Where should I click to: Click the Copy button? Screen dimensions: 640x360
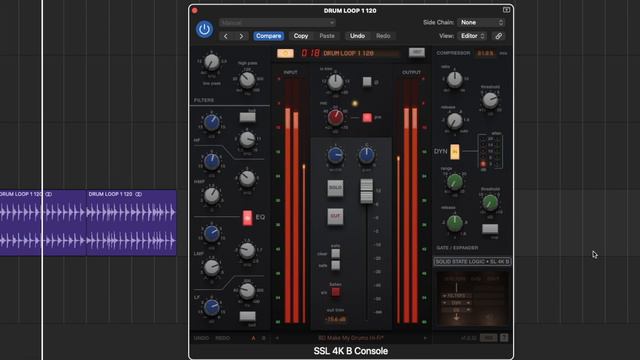coord(301,36)
